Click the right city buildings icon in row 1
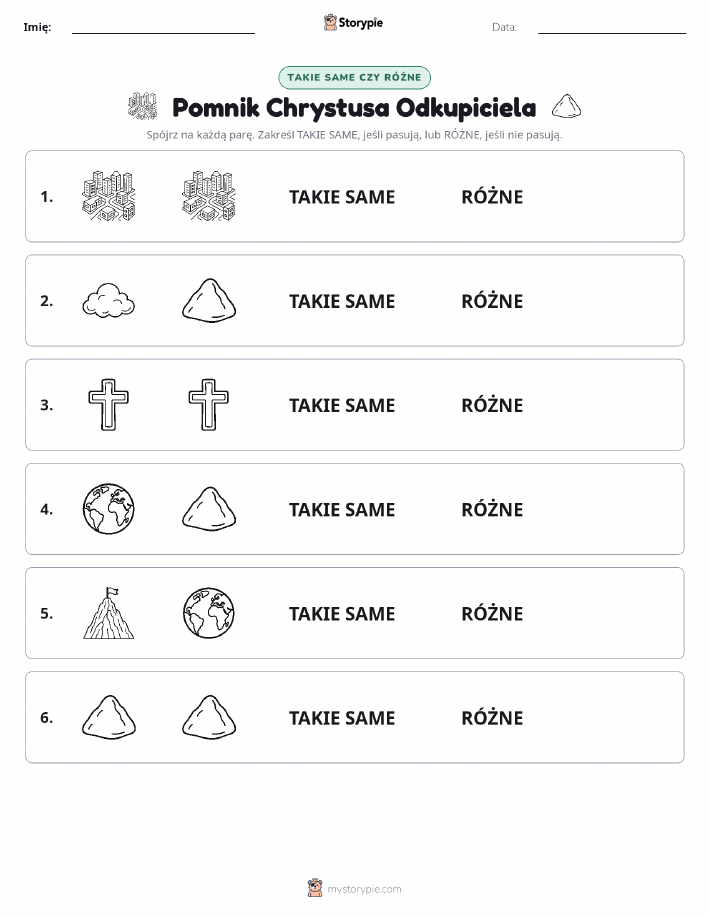The height and width of the screenshot is (917, 709). [209, 196]
